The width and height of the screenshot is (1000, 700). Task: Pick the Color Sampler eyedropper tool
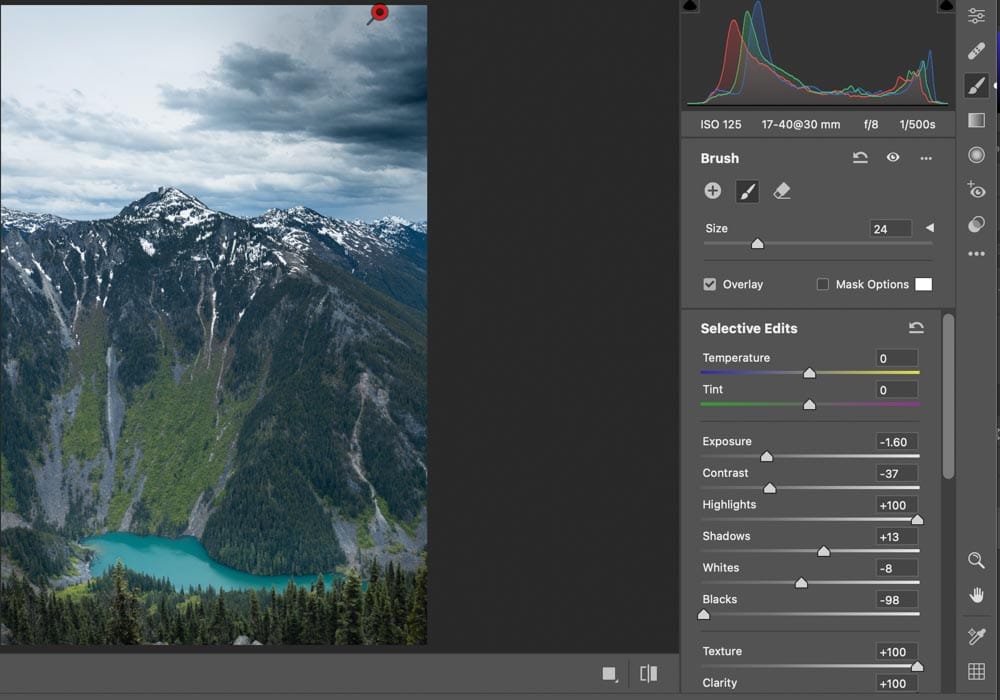977,637
